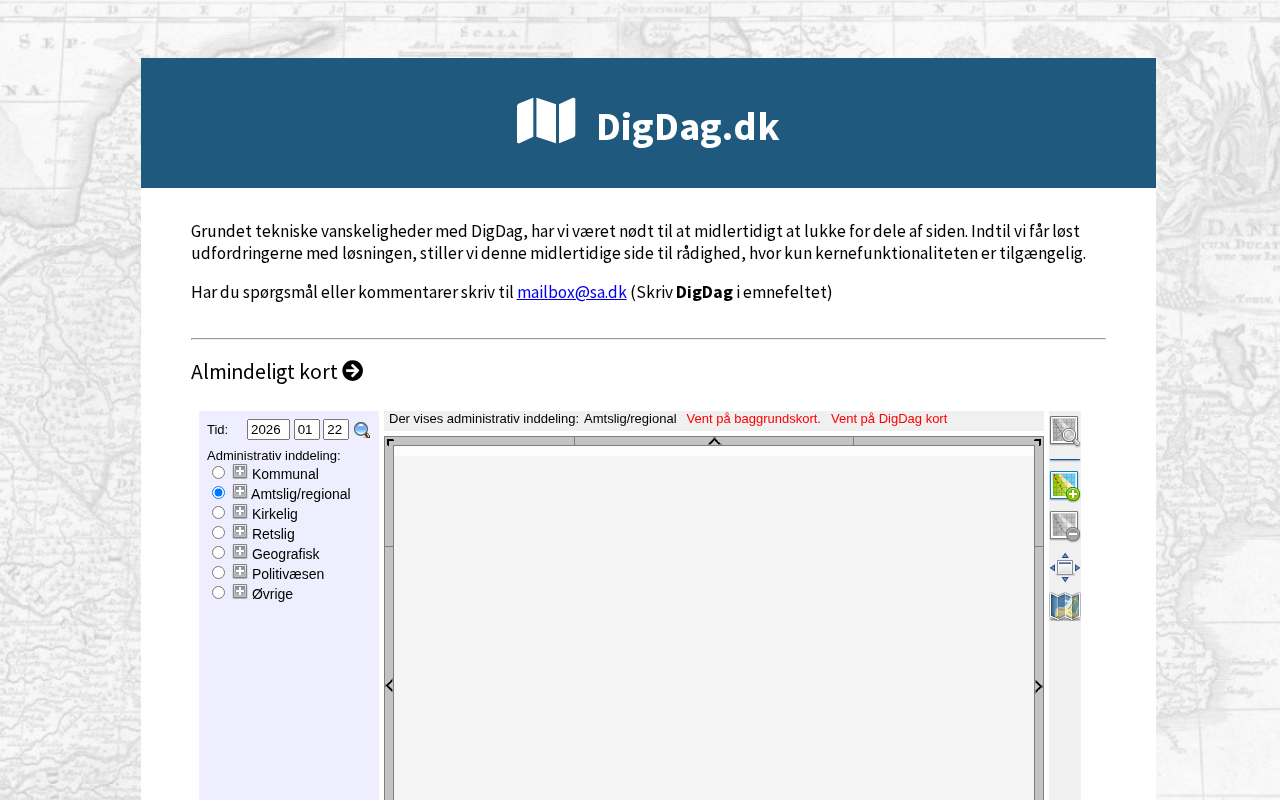The height and width of the screenshot is (800, 1280).
Task: Select the Amtslig/regional radio button
Action: coord(219,493)
